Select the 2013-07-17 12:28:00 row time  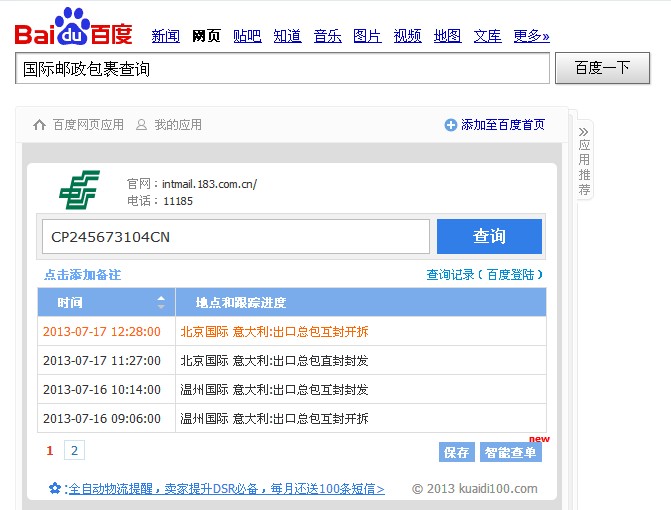(x=102, y=332)
